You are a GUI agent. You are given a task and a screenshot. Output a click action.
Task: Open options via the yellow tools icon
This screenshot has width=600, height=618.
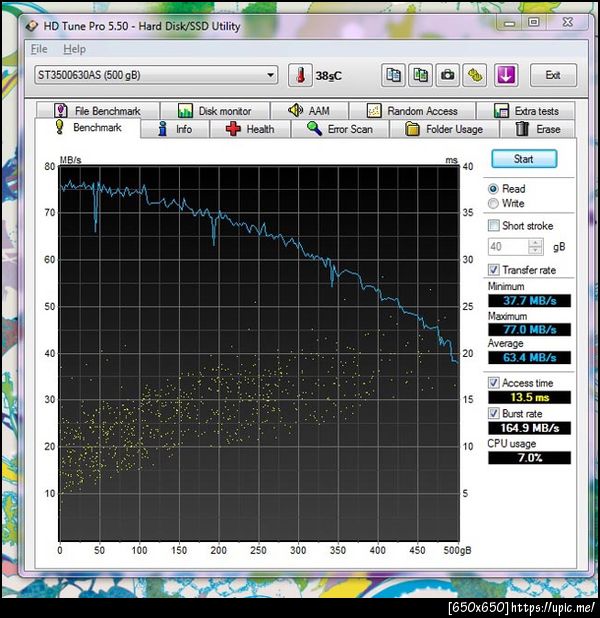474,75
